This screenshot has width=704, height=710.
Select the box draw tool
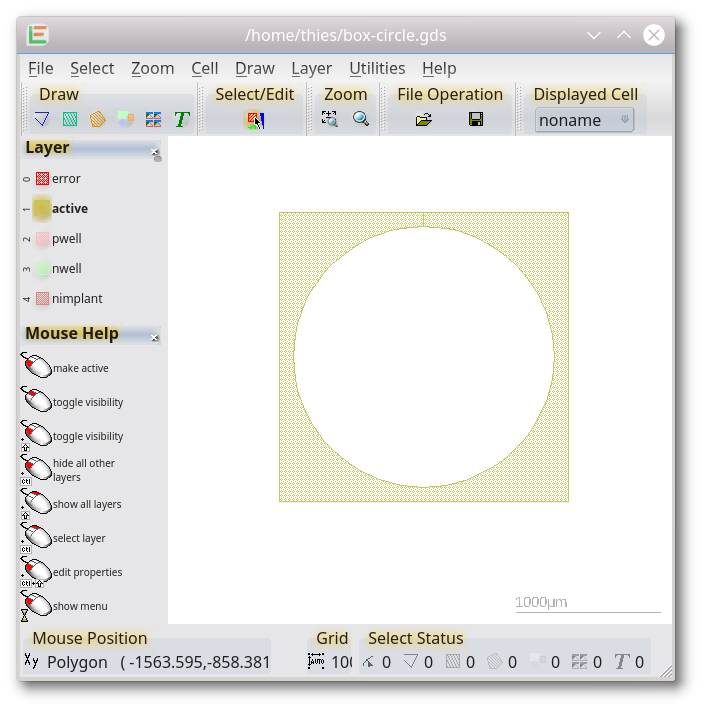pos(70,120)
